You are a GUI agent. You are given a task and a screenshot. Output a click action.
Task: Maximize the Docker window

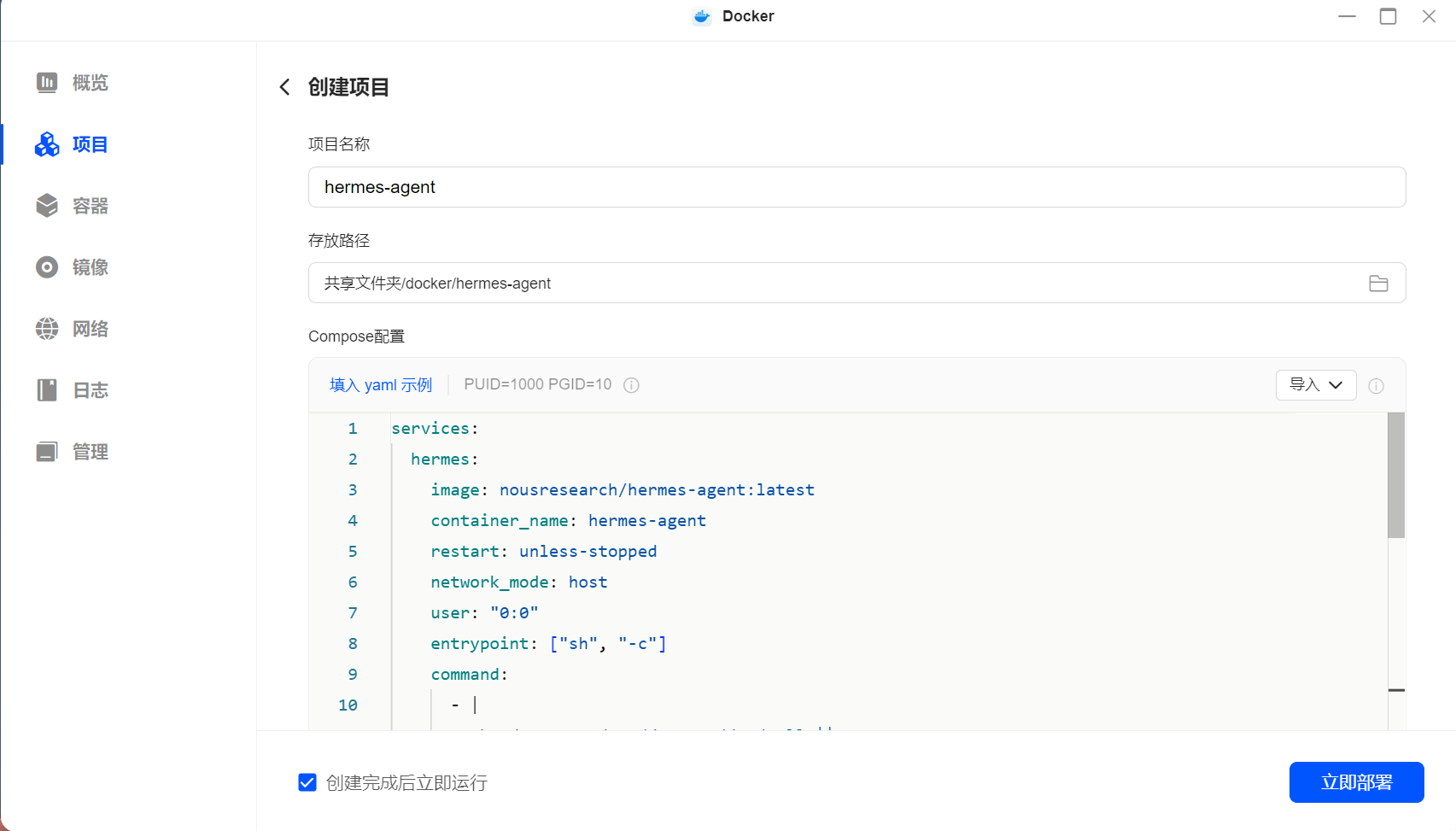click(x=1389, y=16)
